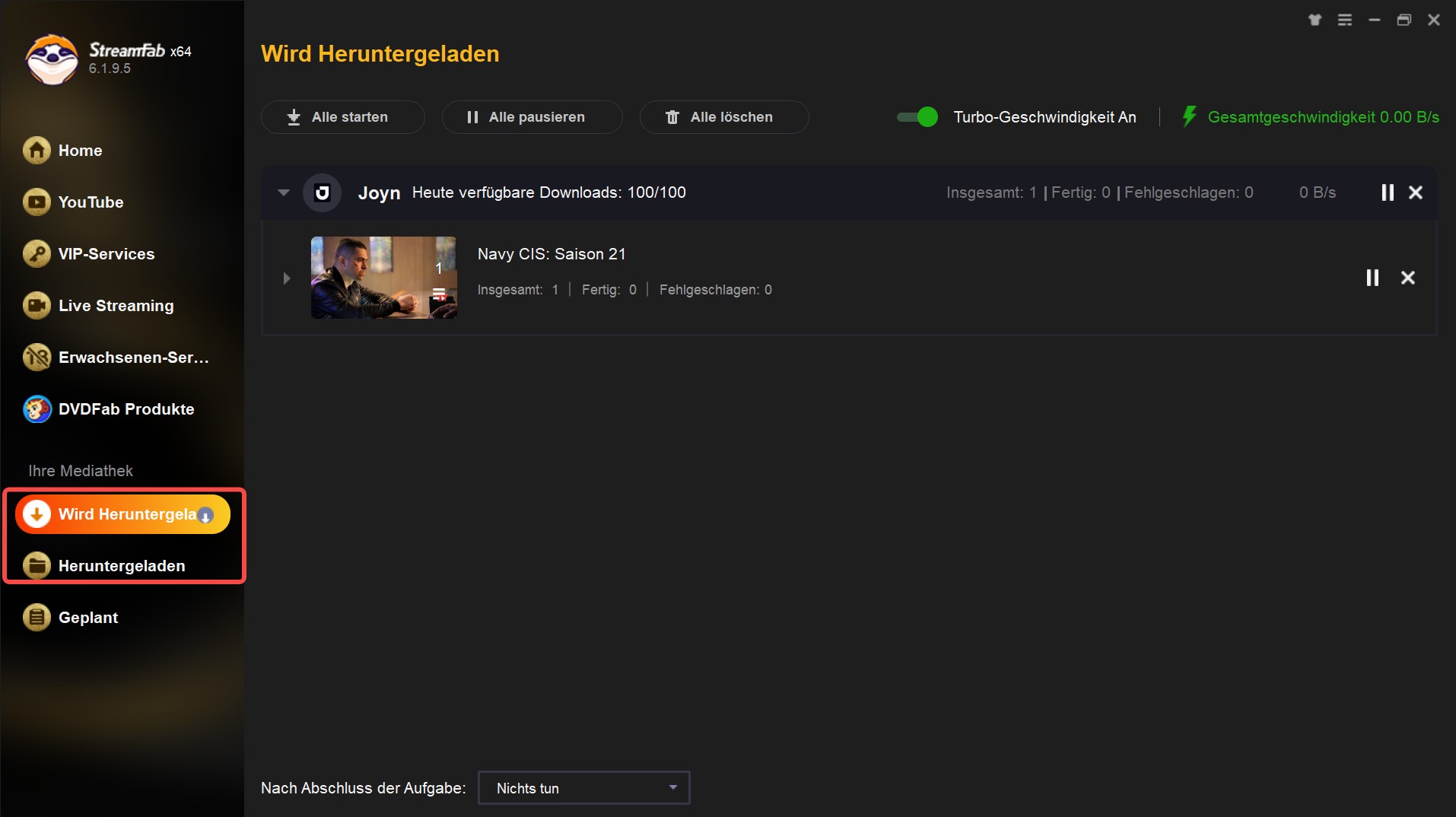Screen dimensions: 1456x817
Task: Click the Navy CIS thumbnail image
Action: pyautogui.click(x=384, y=278)
